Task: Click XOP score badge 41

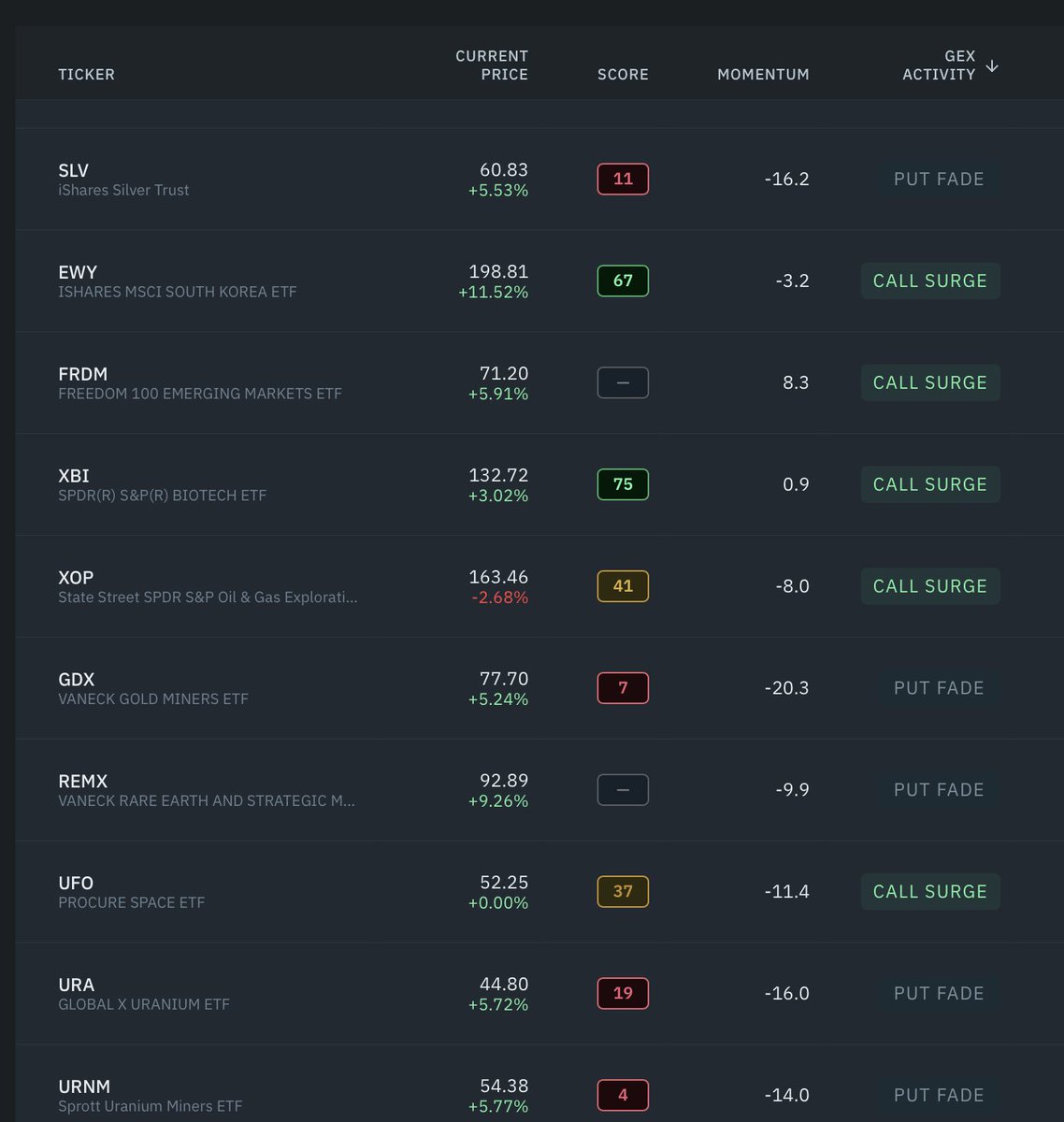Action: pos(623,586)
